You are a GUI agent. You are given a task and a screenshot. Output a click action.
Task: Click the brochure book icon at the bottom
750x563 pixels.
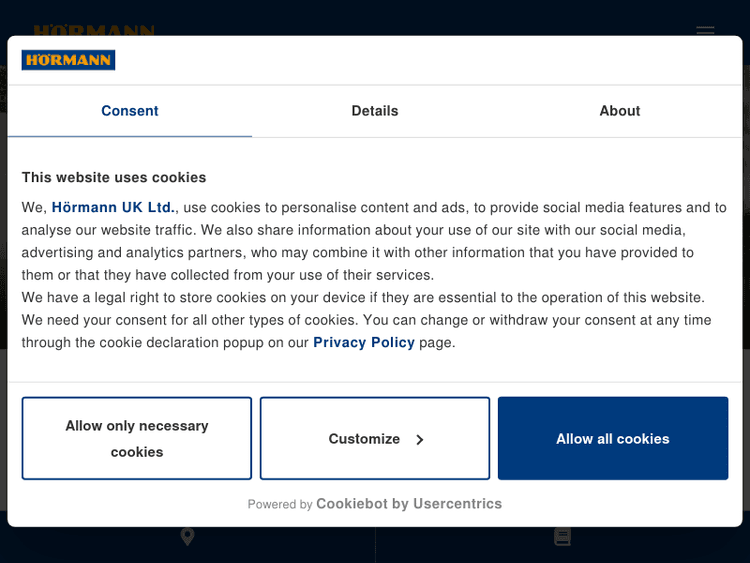562,537
